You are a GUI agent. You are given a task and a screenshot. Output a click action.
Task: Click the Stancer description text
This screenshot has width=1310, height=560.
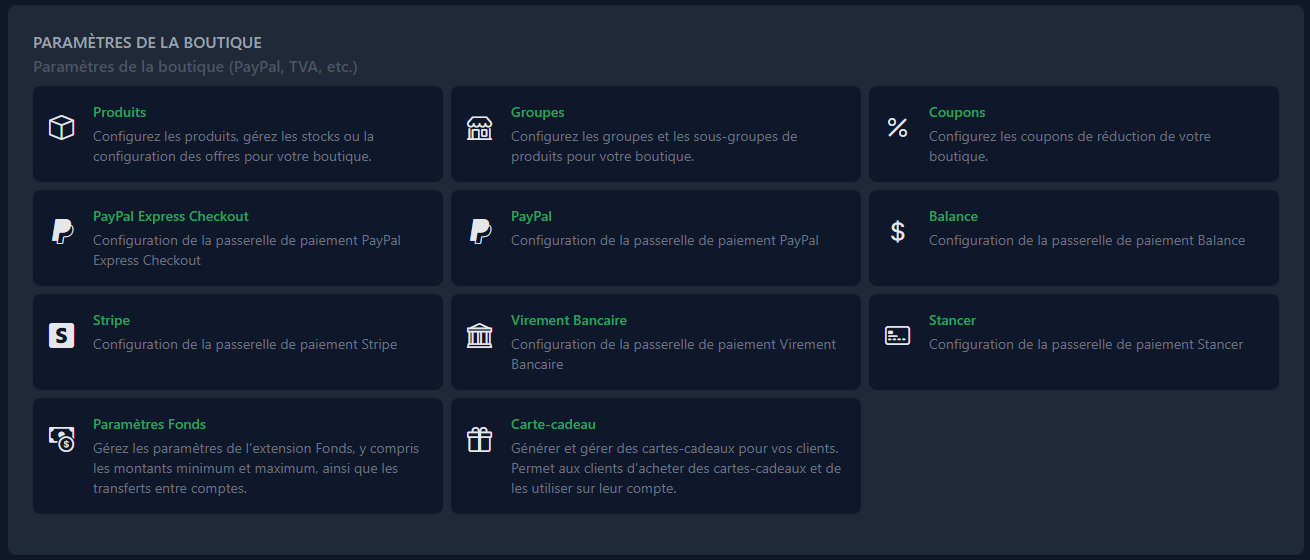point(1085,345)
